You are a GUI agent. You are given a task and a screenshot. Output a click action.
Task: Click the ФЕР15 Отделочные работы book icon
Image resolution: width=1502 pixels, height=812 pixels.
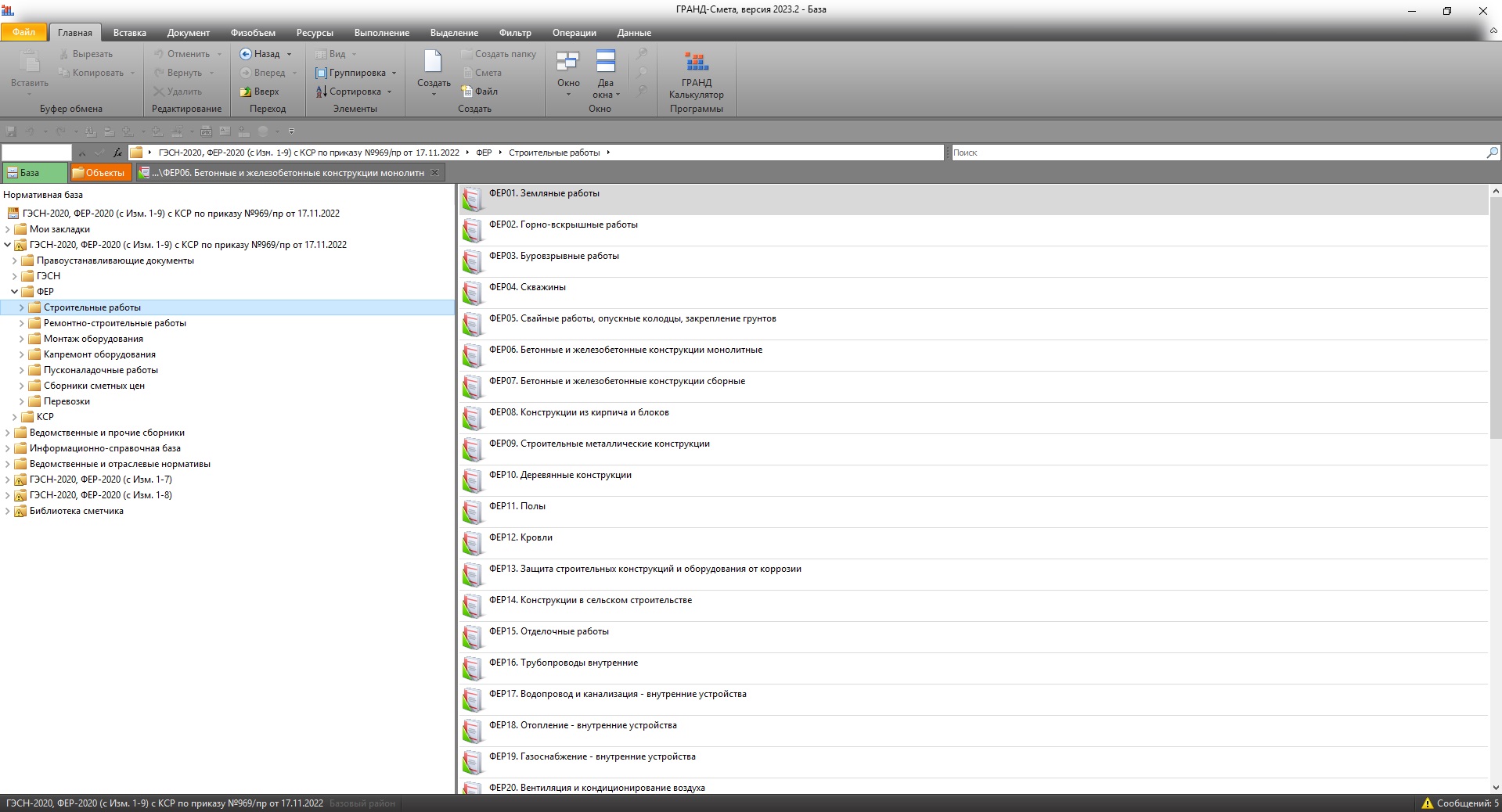tap(472, 638)
